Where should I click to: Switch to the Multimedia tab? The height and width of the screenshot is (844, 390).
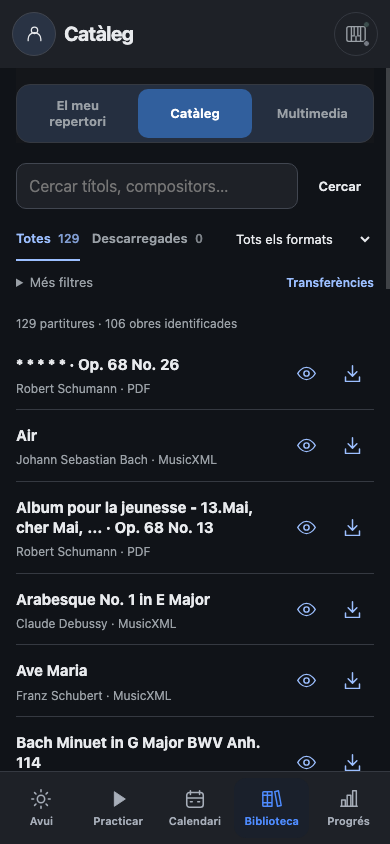pyautogui.click(x=312, y=114)
